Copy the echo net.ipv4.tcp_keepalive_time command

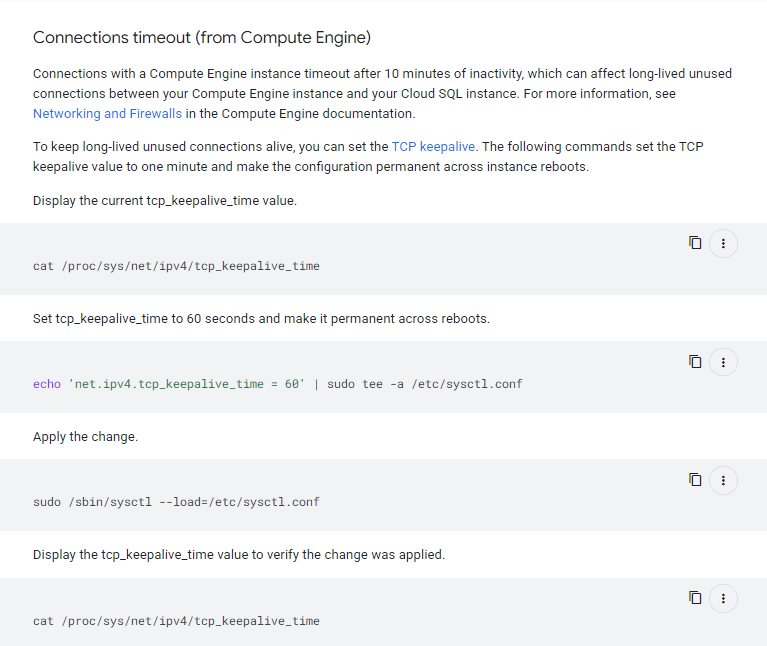click(695, 361)
